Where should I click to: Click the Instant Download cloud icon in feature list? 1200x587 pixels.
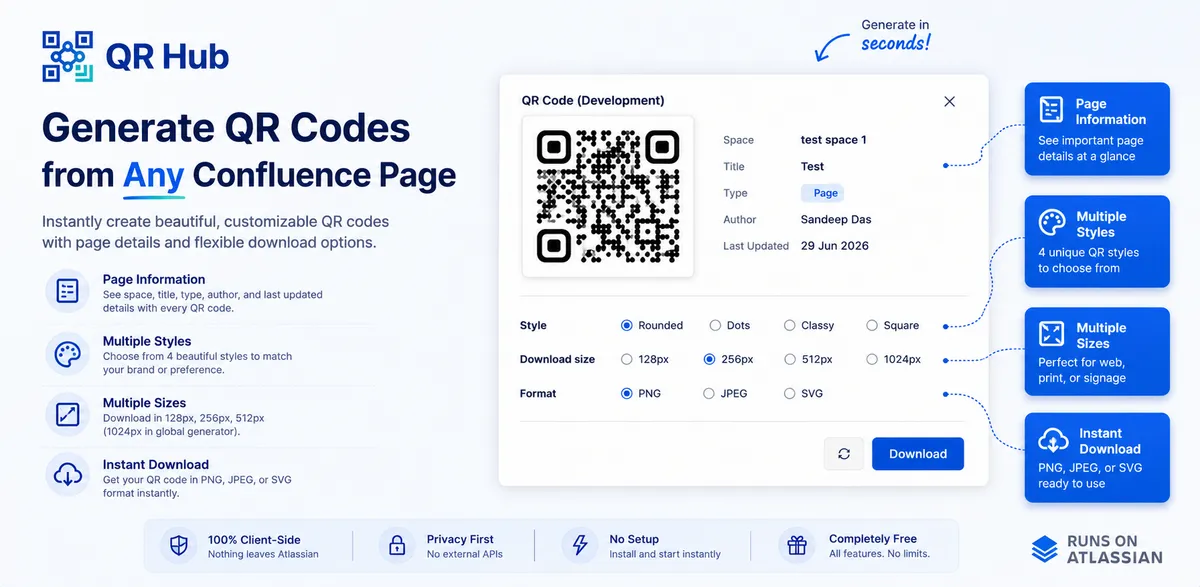pos(67,476)
